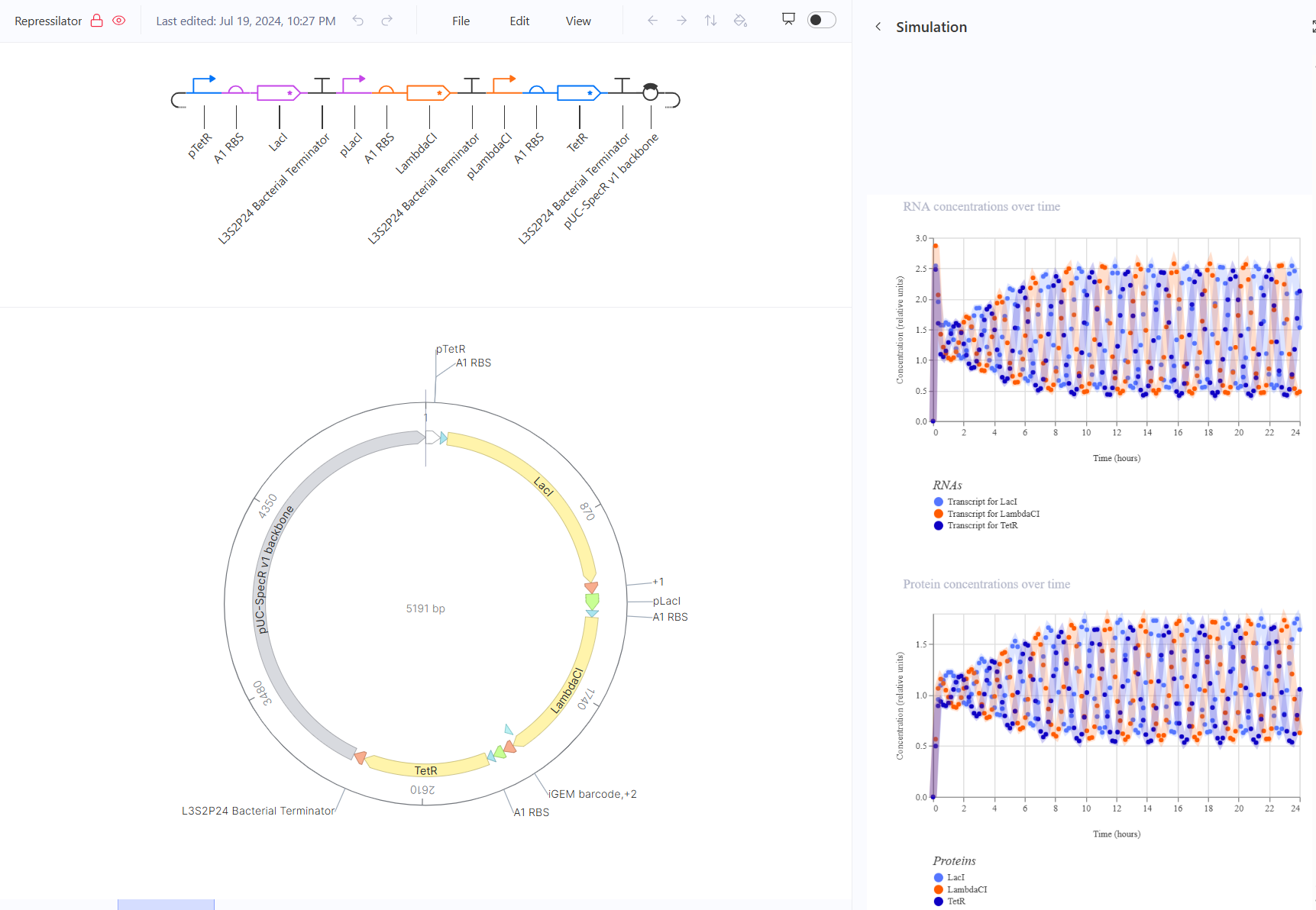
Task: Click the Simulation panel heading
Action: (931, 27)
